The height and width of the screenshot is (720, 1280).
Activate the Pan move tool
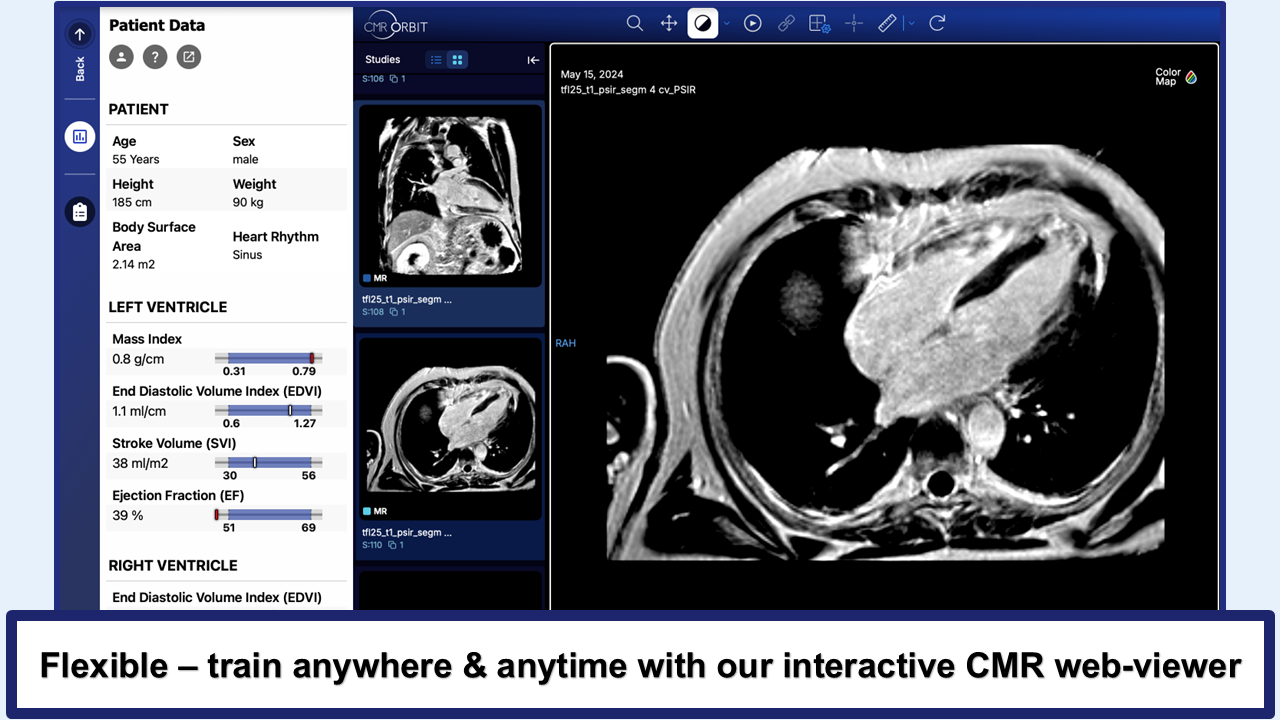669,23
